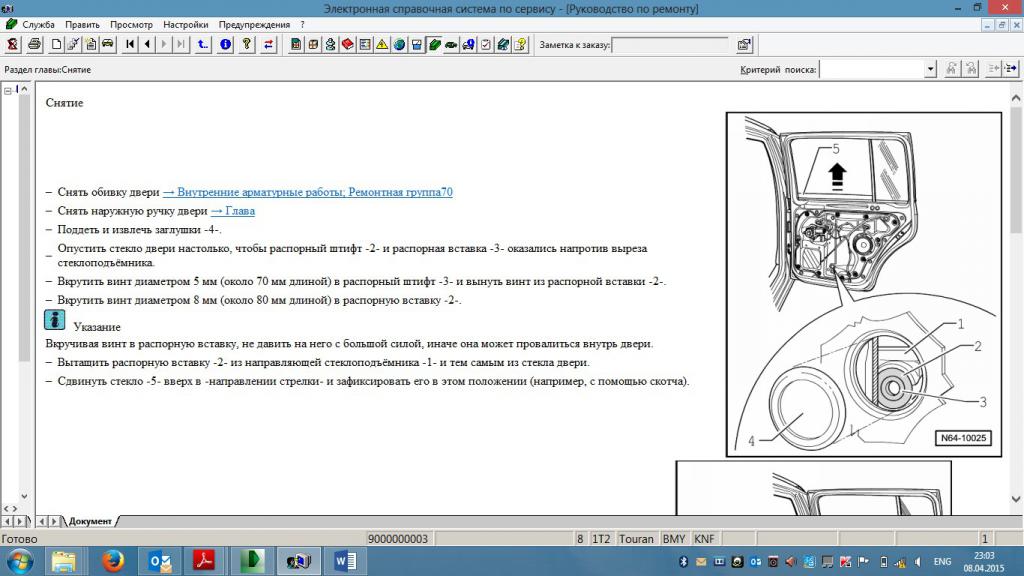Screen dimensions: 1024x576
Task: Click the info 'Указание' note icon
Action: tap(54, 320)
